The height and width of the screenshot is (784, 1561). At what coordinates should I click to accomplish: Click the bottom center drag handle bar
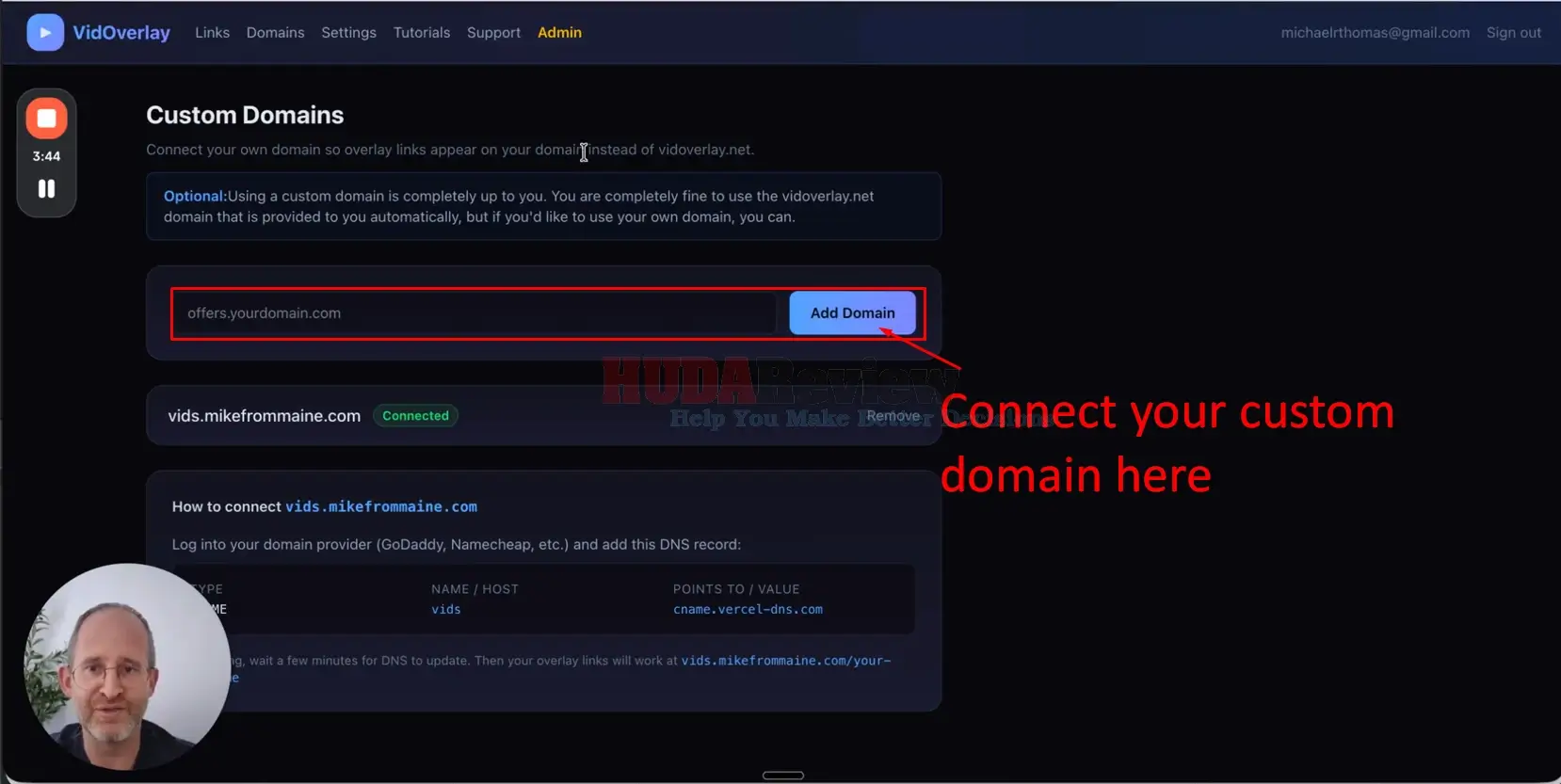coord(782,776)
